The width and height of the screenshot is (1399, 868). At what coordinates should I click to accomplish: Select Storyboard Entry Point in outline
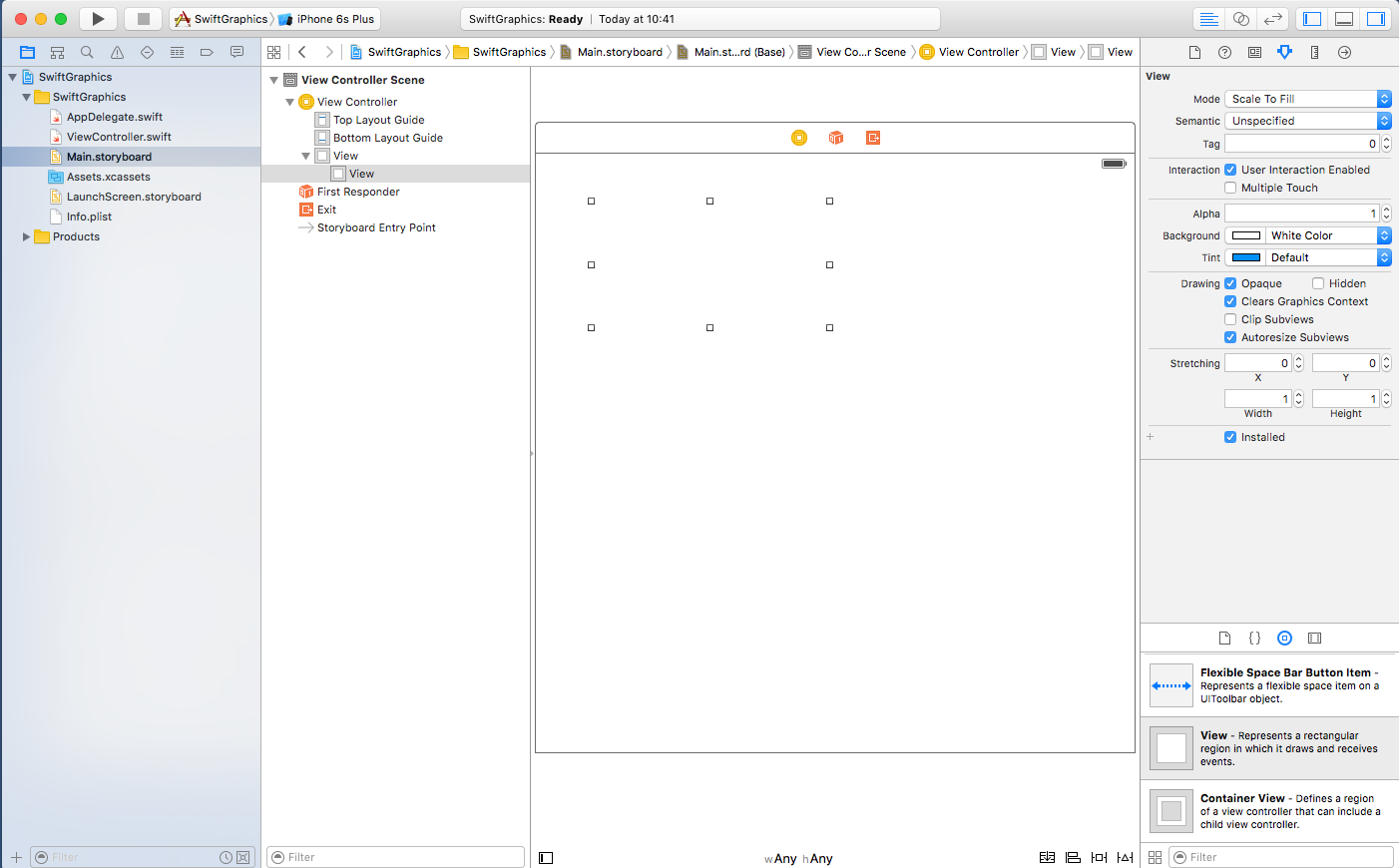click(376, 227)
